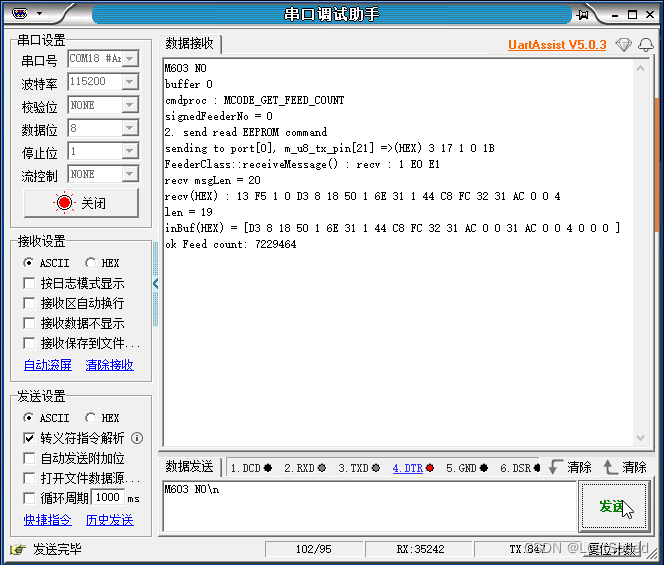Click the send text box with M603 N0
This screenshot has height=565, width=664.
point(369,506)
